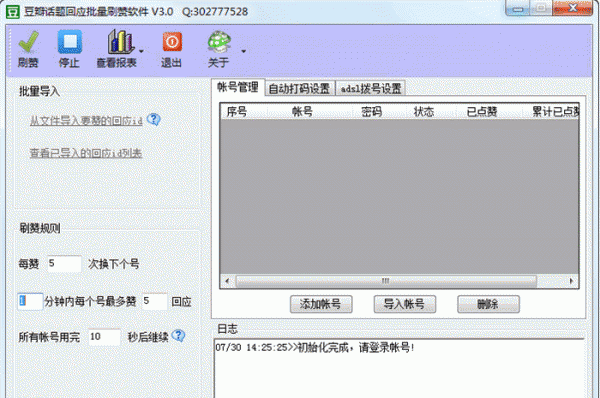Click the 已点赞 column header

pos(488,112)
